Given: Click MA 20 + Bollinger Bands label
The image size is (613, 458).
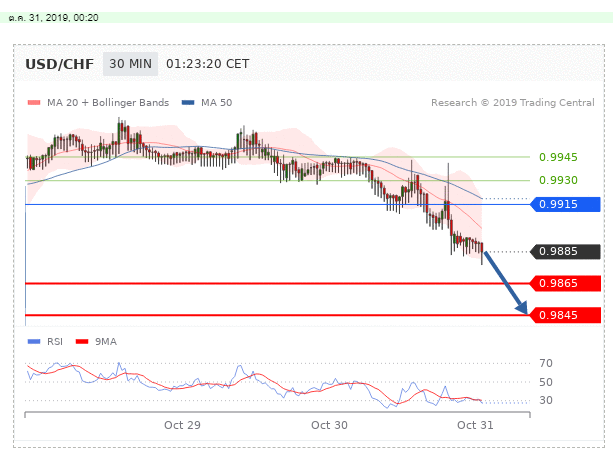Looking at the screenshot, I should pos(108,103).
